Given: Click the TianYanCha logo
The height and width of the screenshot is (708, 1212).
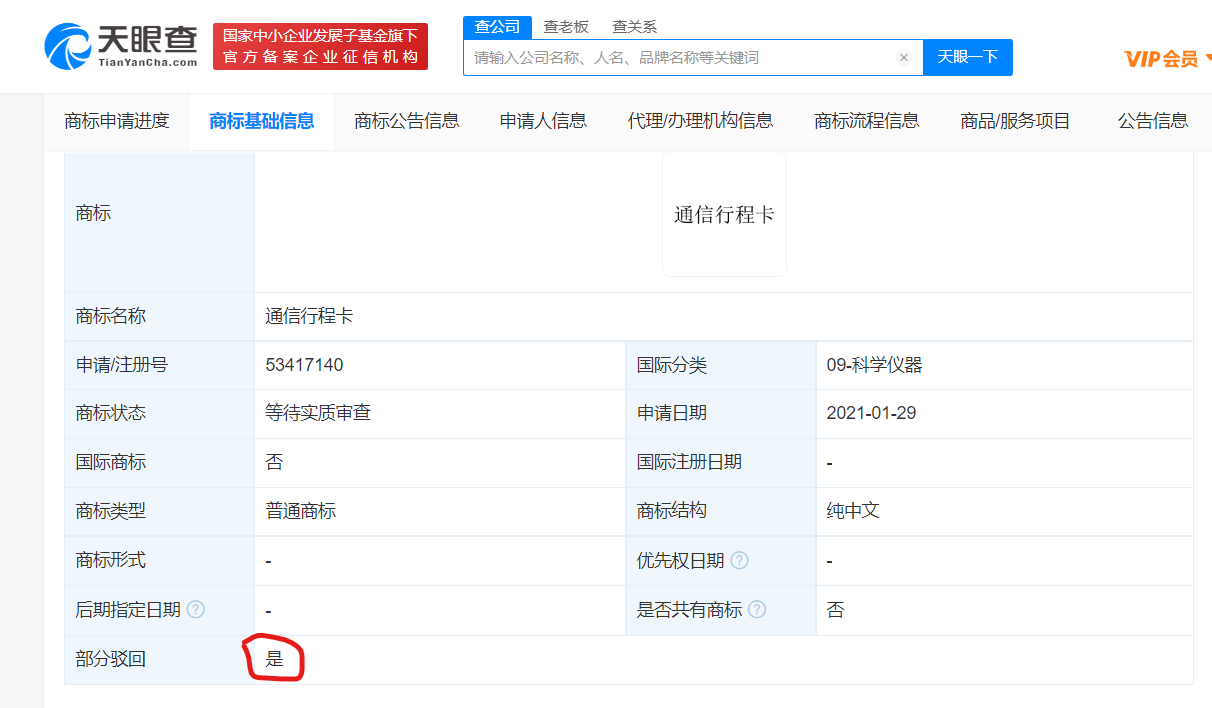Looking at the screenshot, I should click(x=121, y=46).
